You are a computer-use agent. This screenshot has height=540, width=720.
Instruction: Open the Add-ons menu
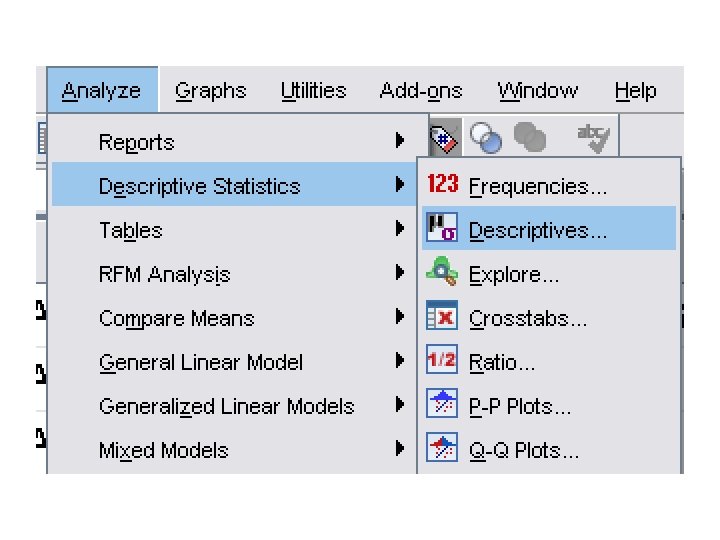click(421, 91)
